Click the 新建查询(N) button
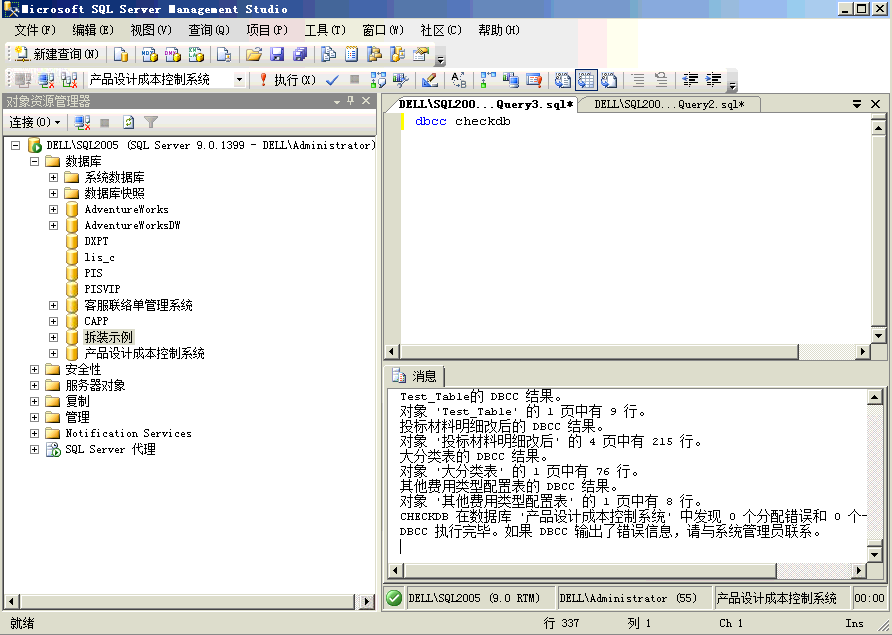892x635 pixels. tap(57, 54)
